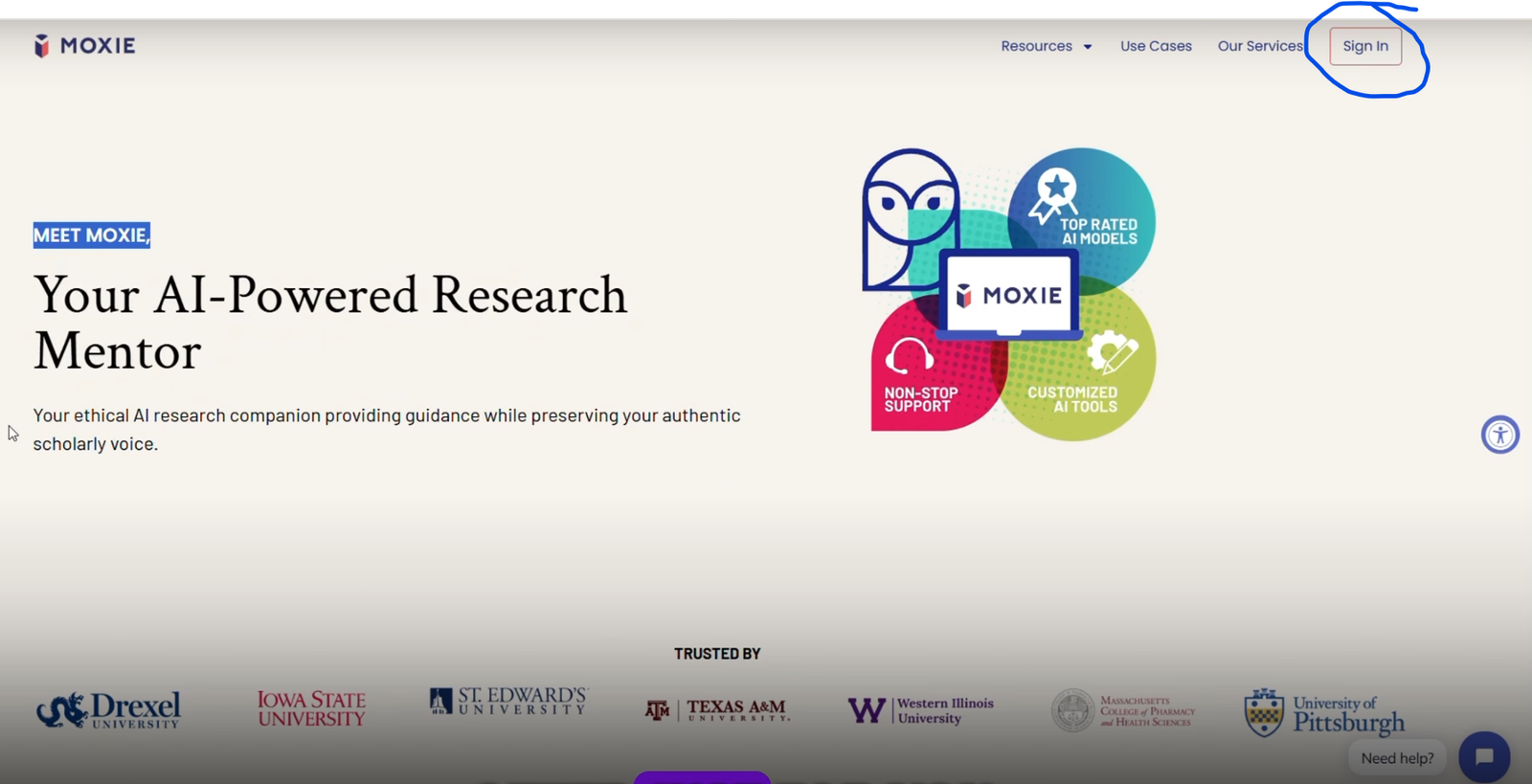
Task: Click the Sign In button
Action: click(1365, 46)
